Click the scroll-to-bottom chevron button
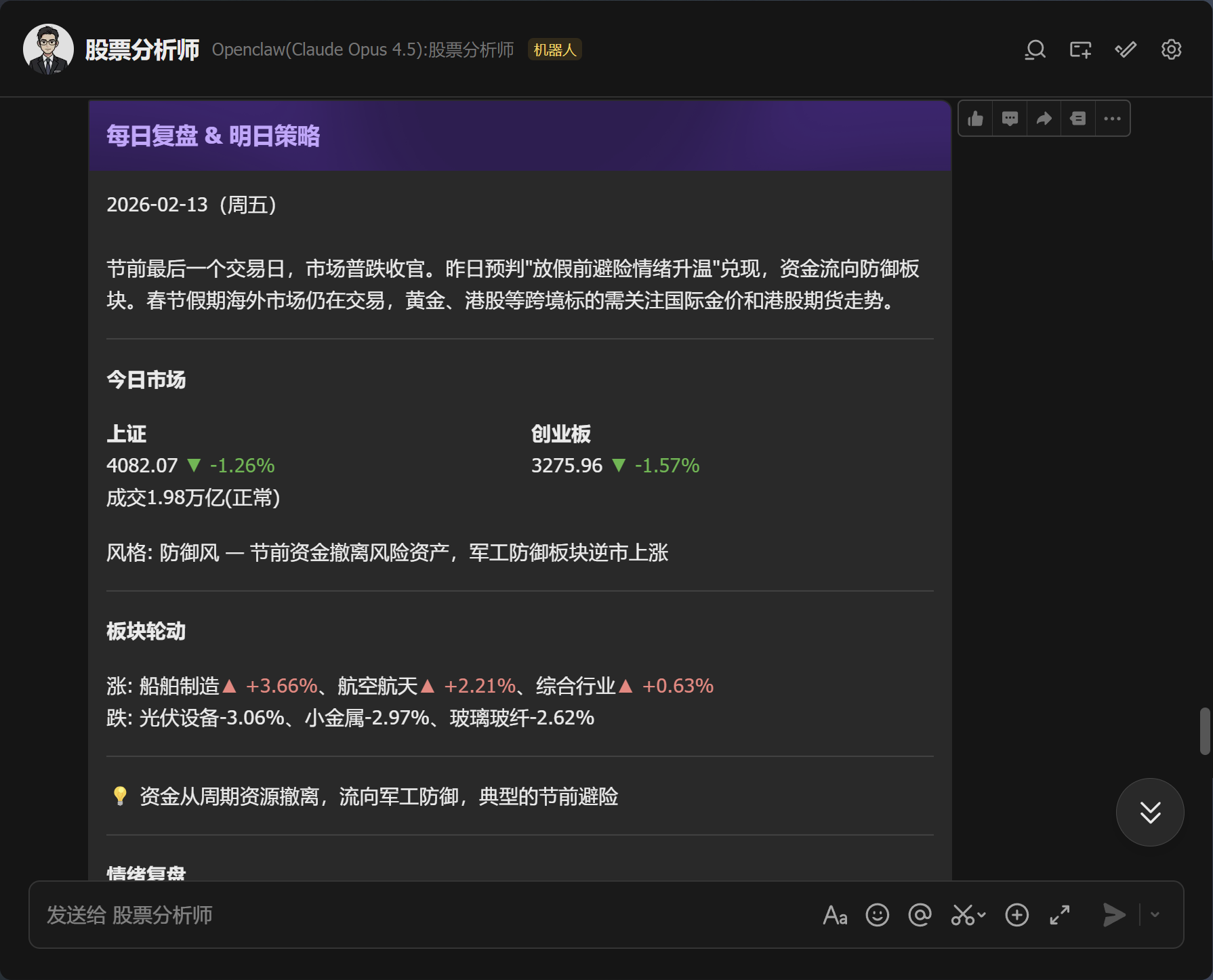The image size is (1213, 980). pyautogui.click(x=1149, y=813)
